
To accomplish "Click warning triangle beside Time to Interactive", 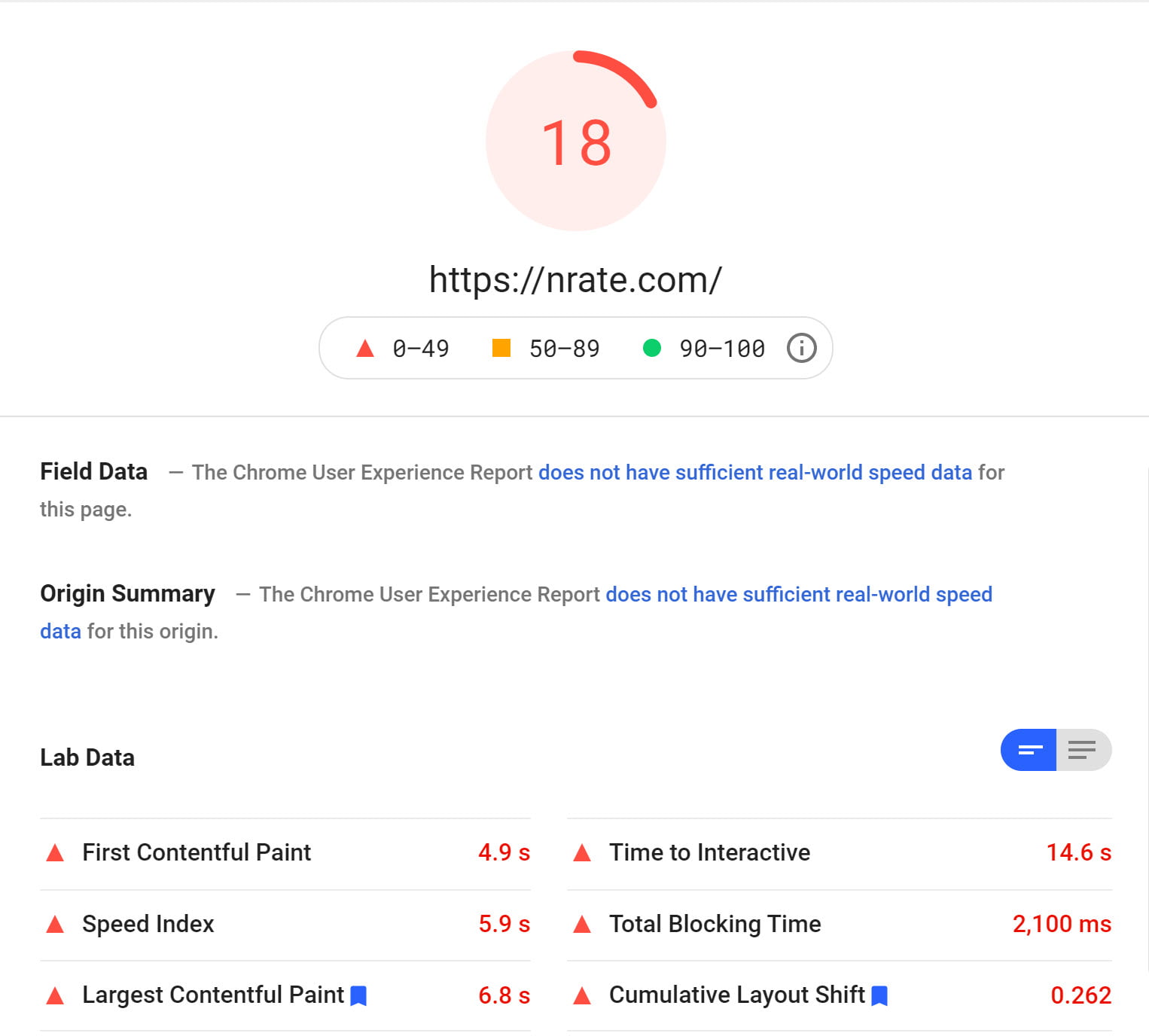I will coord(582,853).
